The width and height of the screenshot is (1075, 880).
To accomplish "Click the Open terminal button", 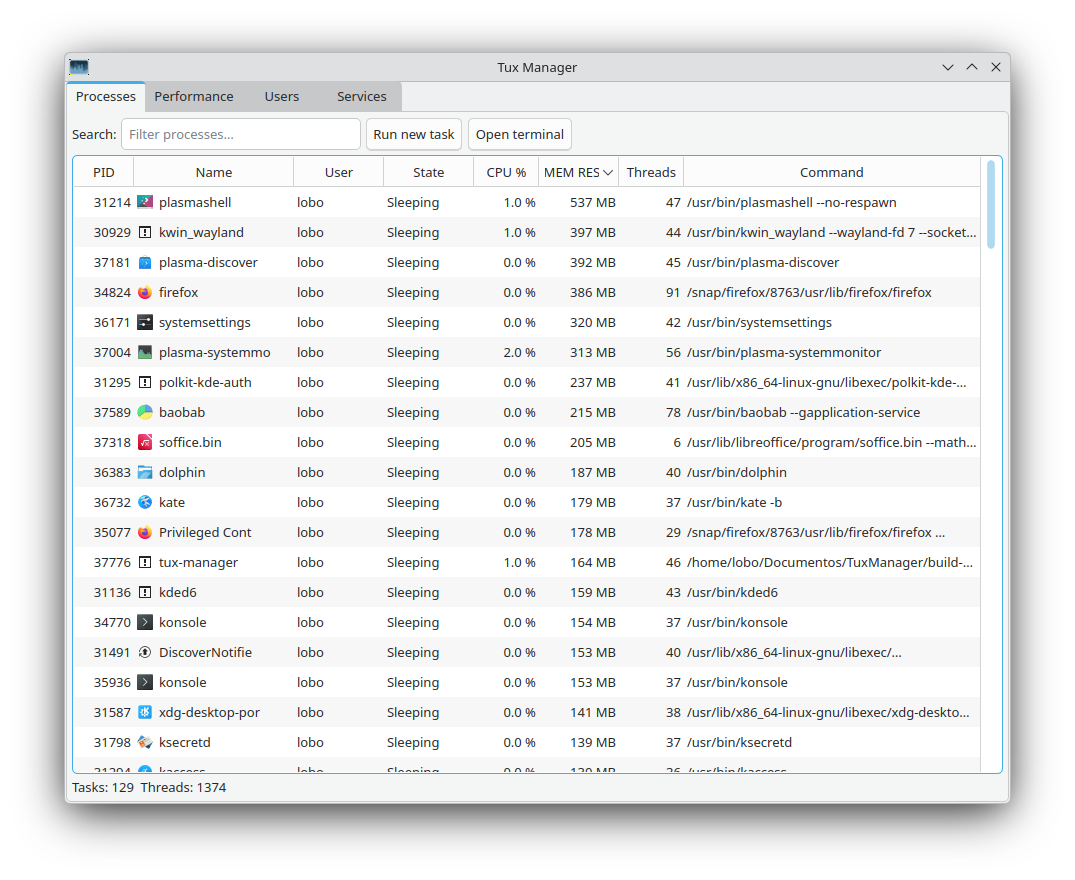I will point(520,134).
